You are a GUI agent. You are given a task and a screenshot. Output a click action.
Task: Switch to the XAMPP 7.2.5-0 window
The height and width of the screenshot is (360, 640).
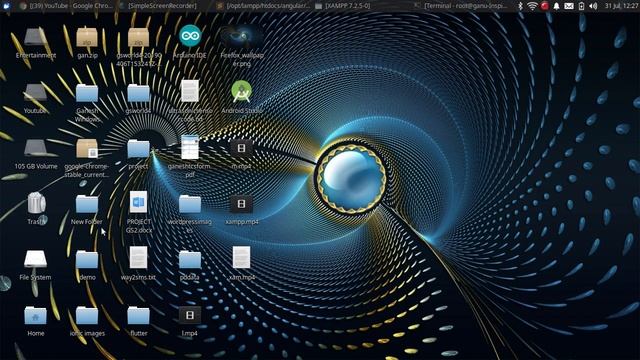(x=343, y=6)
